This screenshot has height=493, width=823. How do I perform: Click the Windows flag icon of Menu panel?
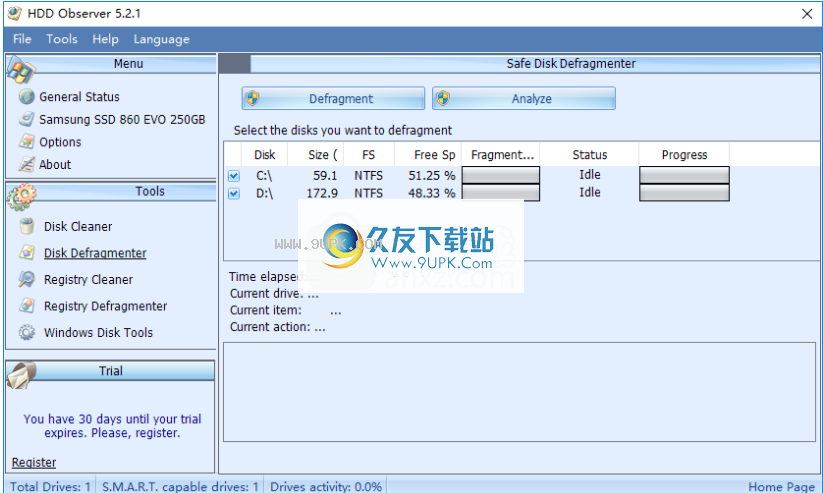(21, 69)
